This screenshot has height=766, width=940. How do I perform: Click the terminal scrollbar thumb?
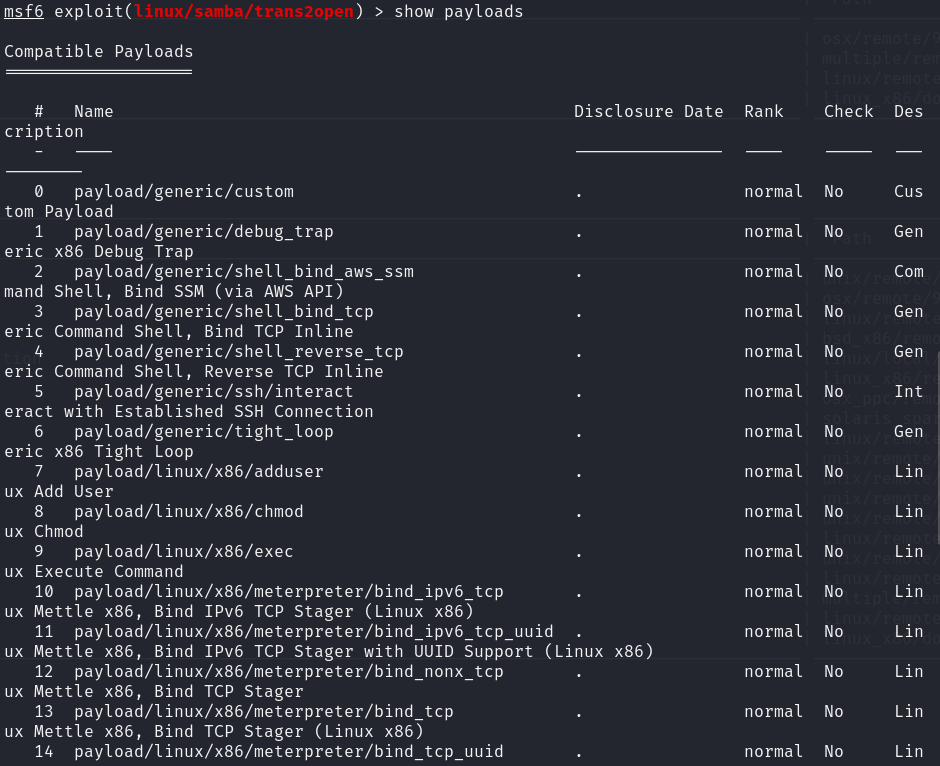click(x=938, y=450)
